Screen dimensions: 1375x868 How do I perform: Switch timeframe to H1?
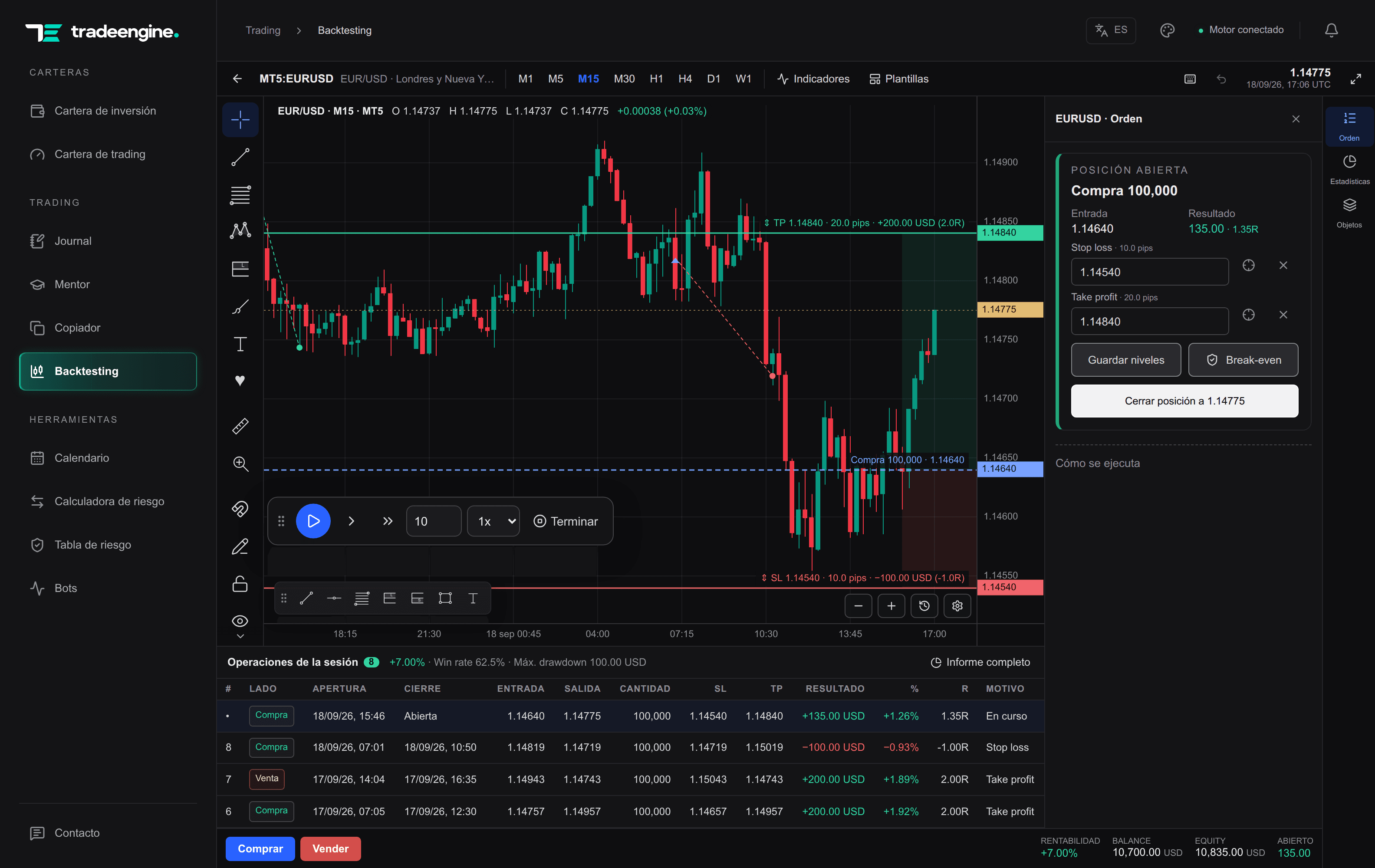click(656, 79)
